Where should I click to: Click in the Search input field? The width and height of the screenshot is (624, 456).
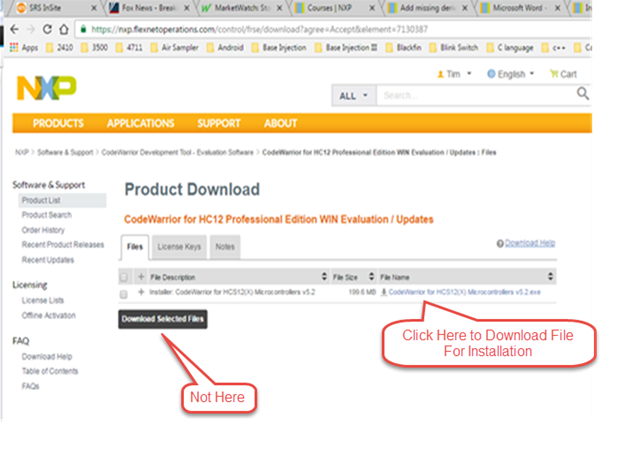tap(476, 95)
